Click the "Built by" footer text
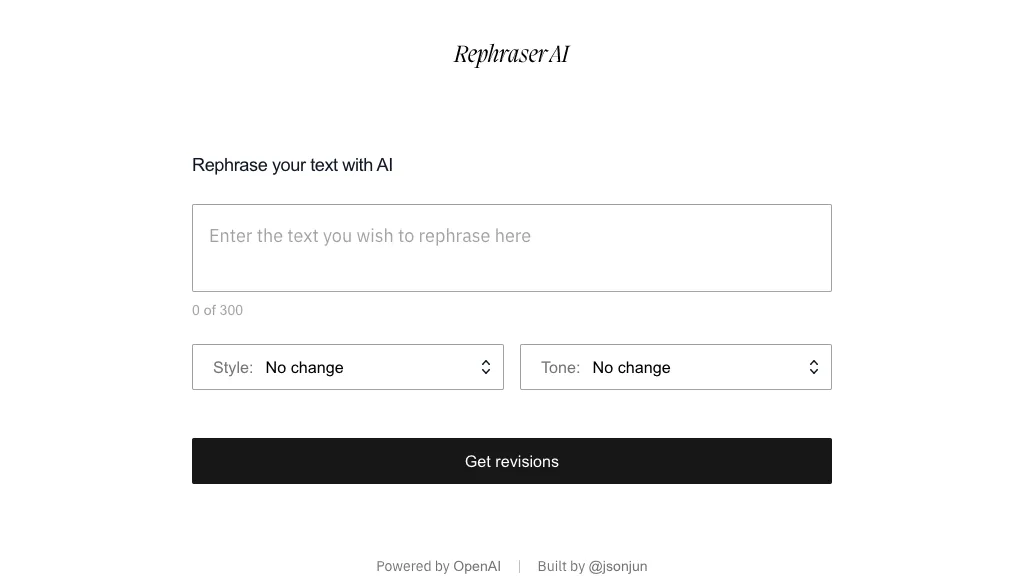The width and height of the screenshot is (1024, 576). pyautogui.click(x=561, y=566)
